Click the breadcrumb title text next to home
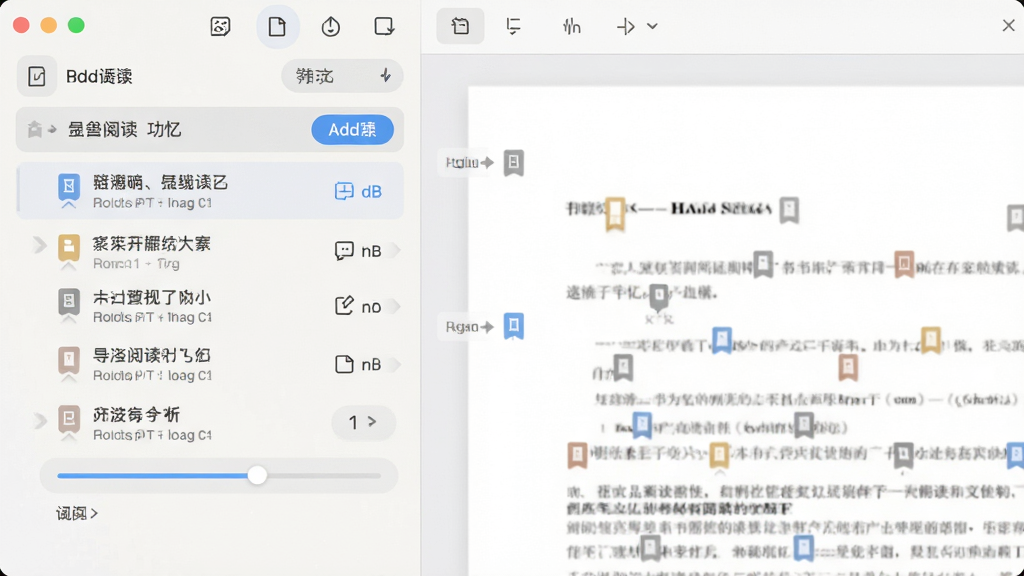 (x=124, y=129)
